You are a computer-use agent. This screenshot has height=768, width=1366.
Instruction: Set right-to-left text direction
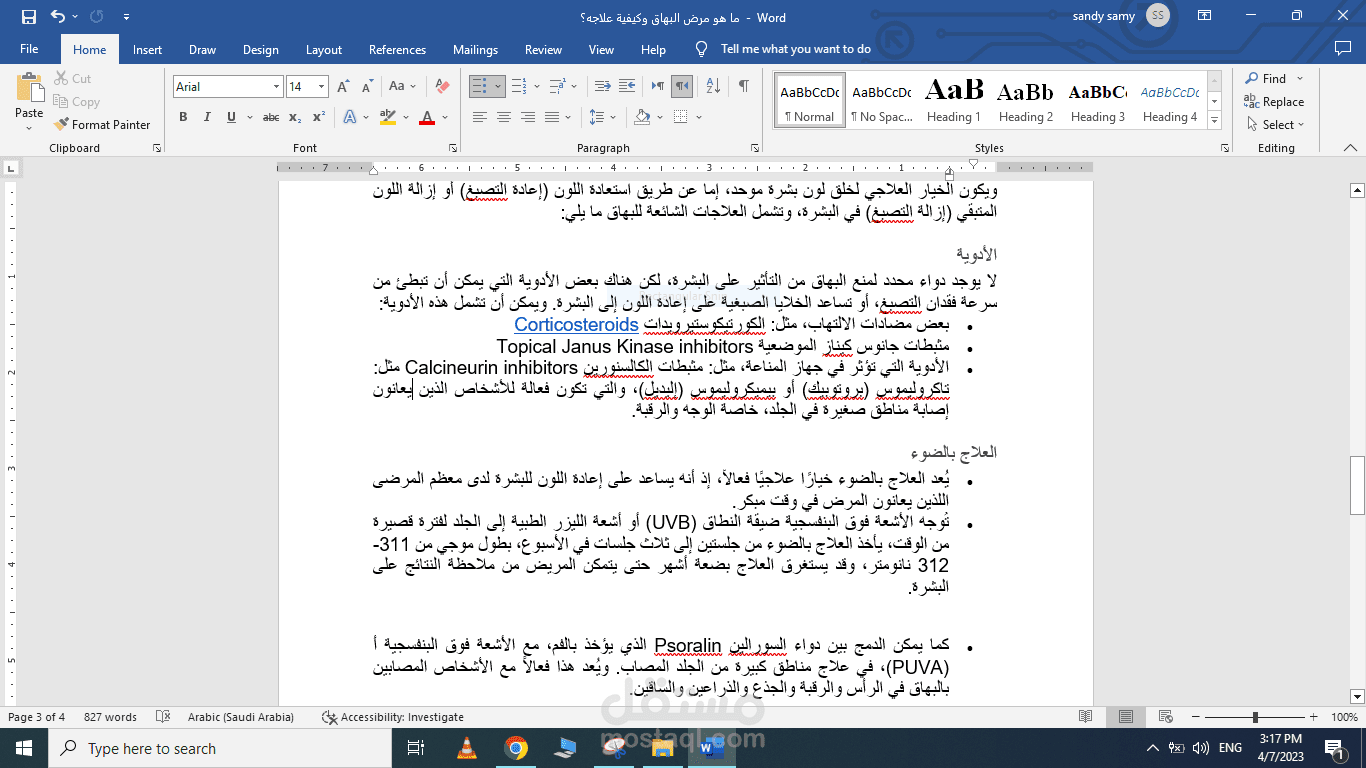[681, 86]
